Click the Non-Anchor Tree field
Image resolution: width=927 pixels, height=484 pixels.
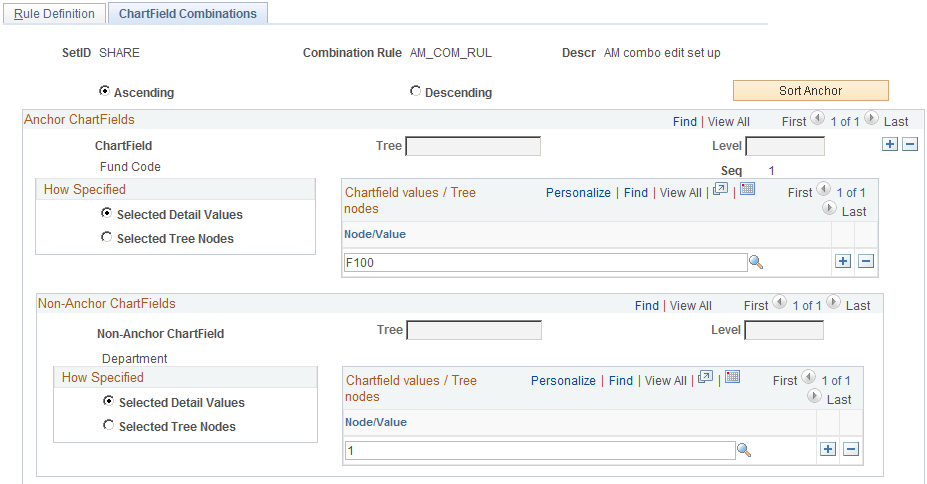point(474,330)
